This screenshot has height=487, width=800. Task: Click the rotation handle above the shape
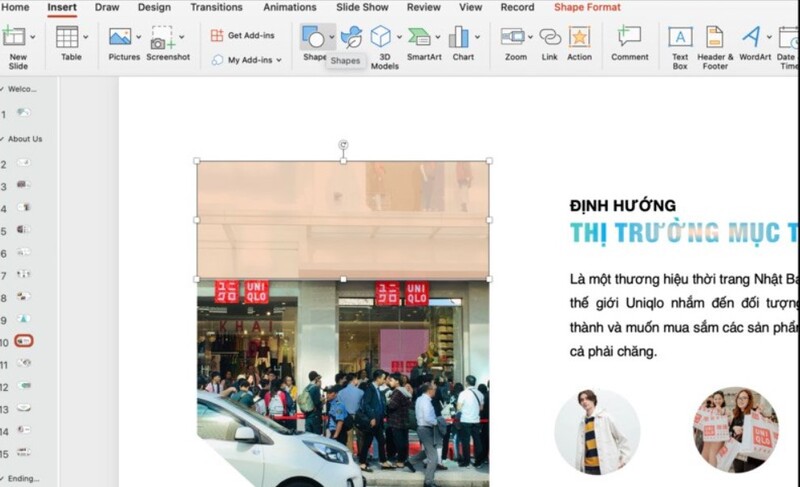tap(343, 145)
